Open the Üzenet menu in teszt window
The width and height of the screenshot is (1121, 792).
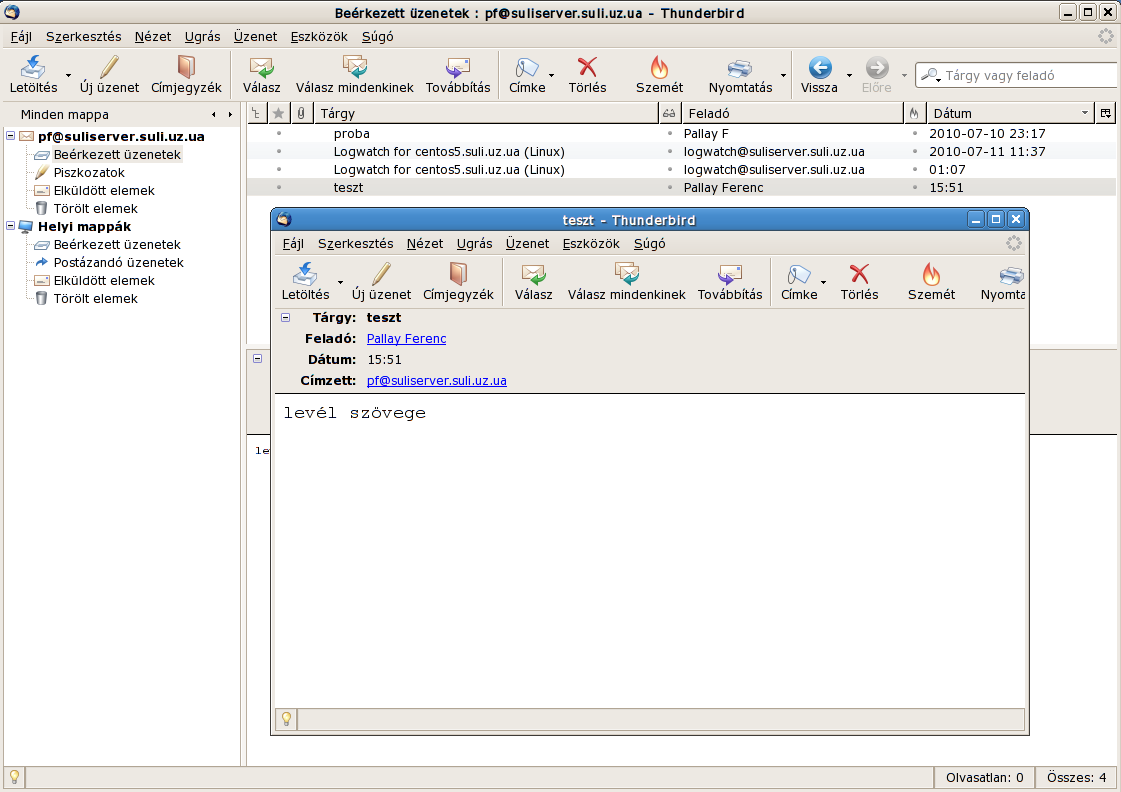point(527,243)
